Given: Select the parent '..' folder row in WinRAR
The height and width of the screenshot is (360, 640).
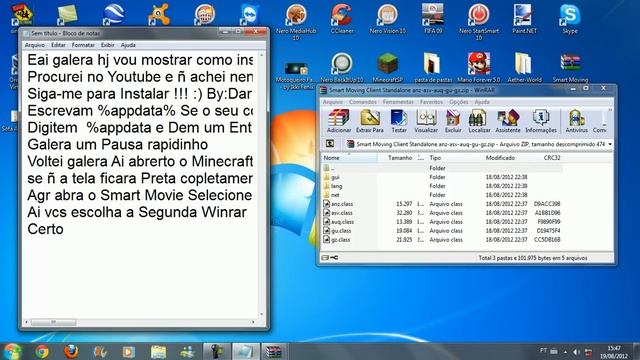Looking at the screenshot, I should (x=442, y=168).
